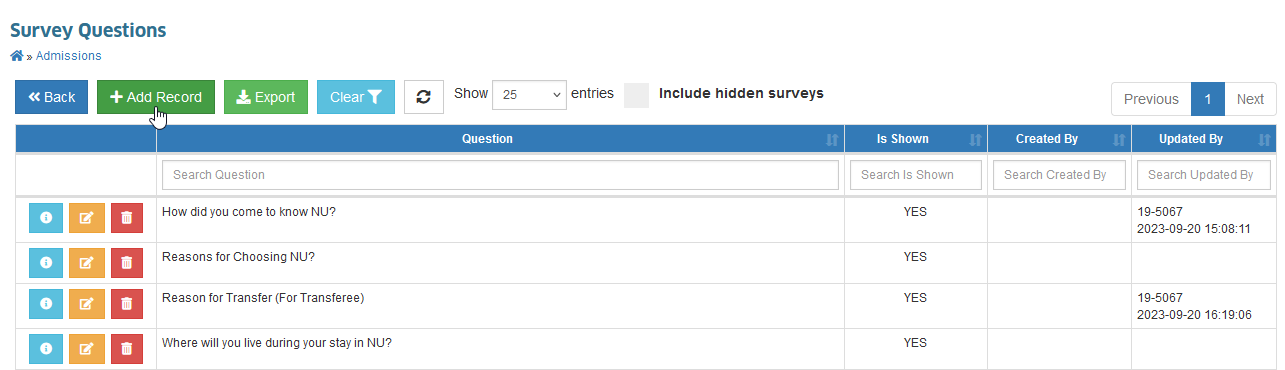The height and width of the screenshot is (370, 1285).
Task: Delete 'Reason for Transfer (For Transferee)'
Action: pyautogui.click(x=126, y=304)
